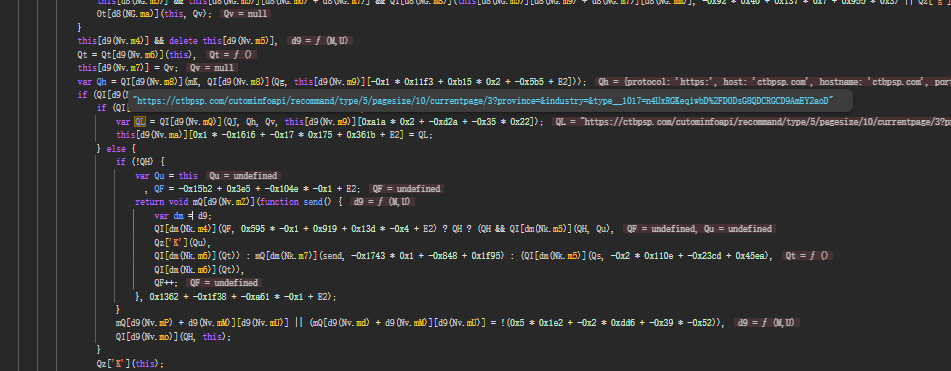This screenshot has height=371, width=951.
Task: Click the 'QF++;' statement
Action: click(x=166, y=282)
